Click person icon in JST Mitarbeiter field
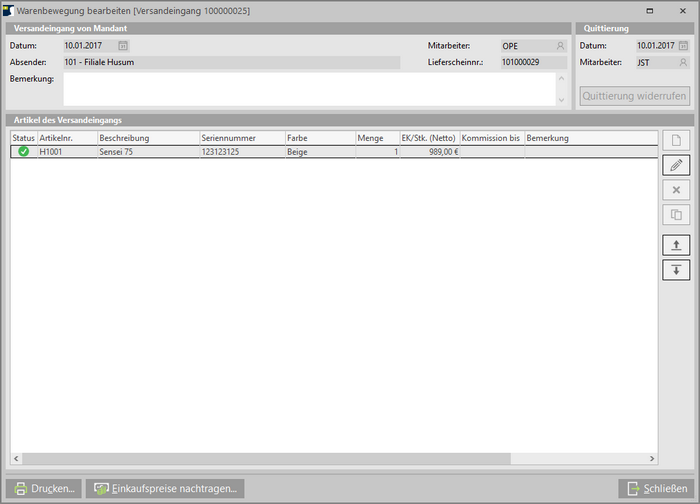Screen dimensions: 700x504 tap(683, 62)
